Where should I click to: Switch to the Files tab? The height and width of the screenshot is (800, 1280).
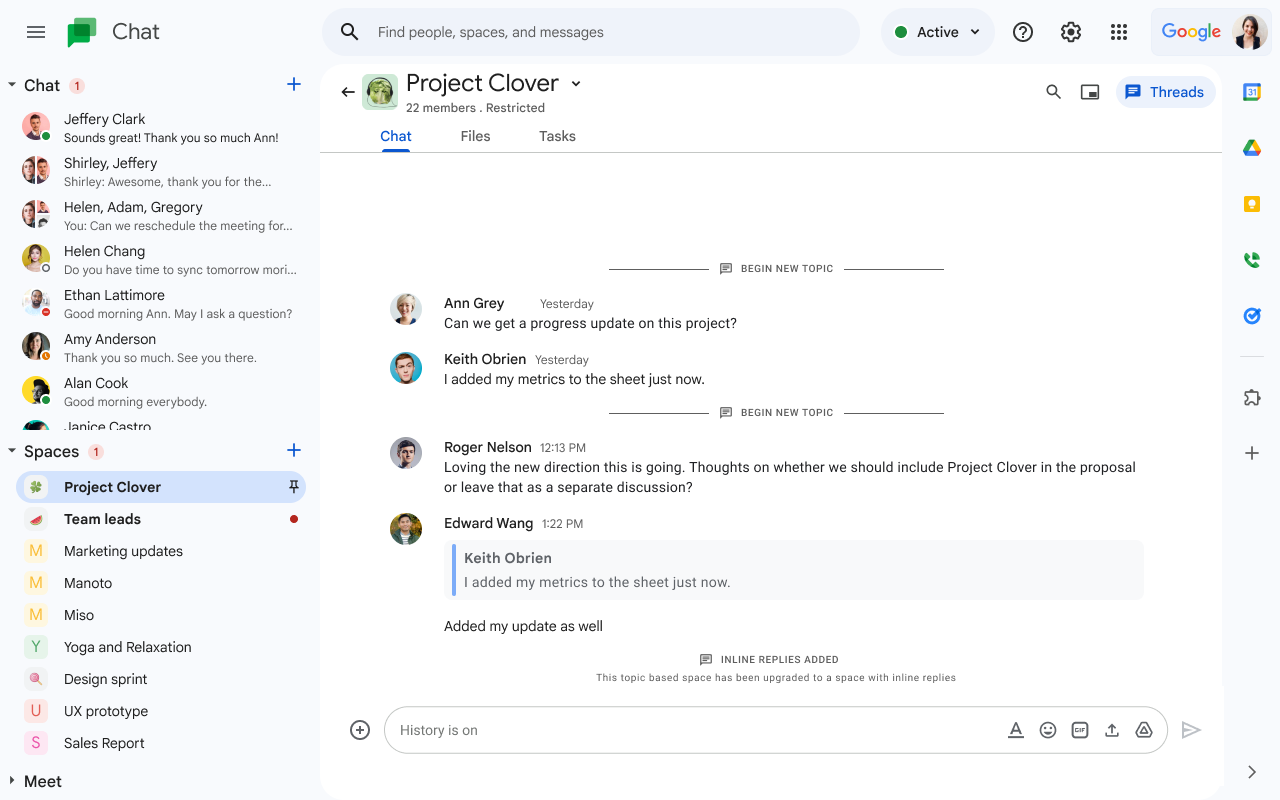(x=475, y=136)
